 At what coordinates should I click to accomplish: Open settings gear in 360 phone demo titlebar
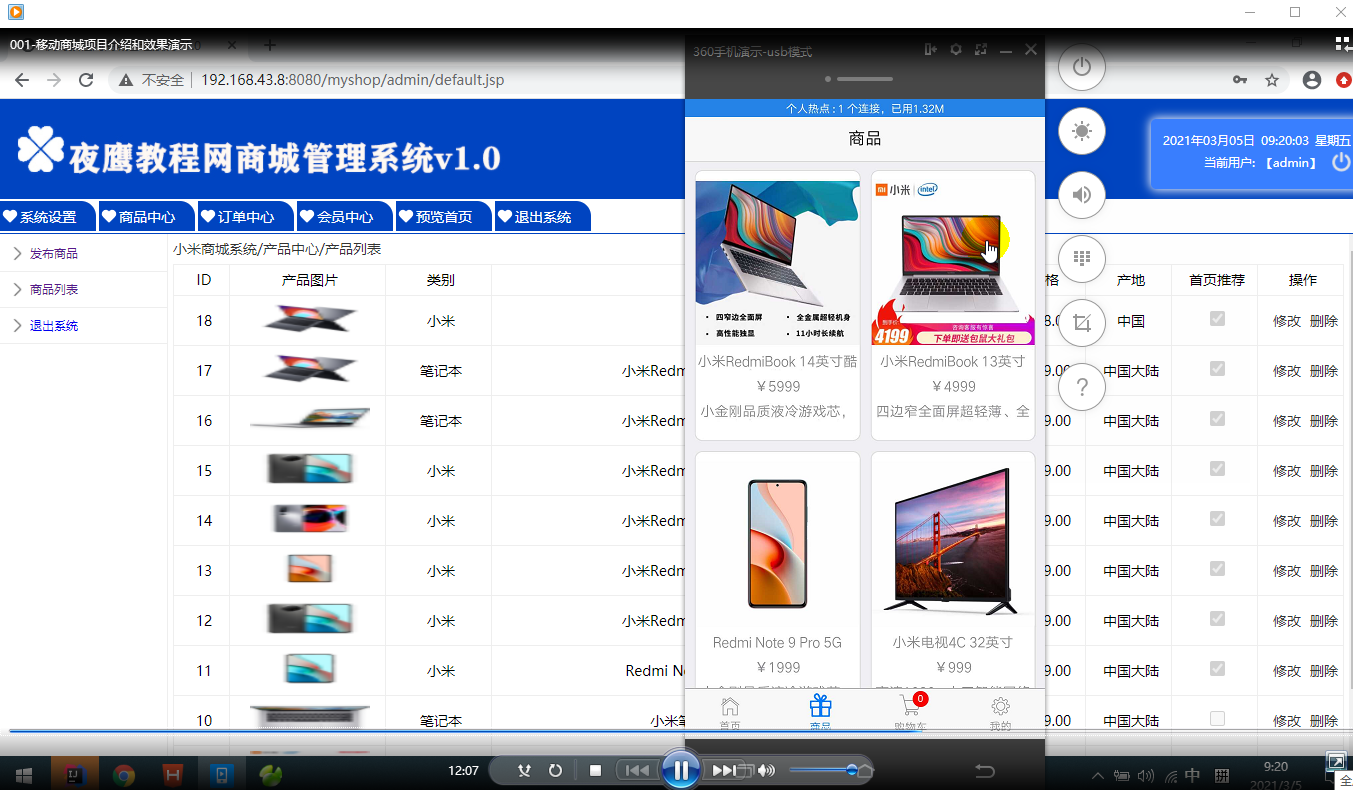pos(956,50)
